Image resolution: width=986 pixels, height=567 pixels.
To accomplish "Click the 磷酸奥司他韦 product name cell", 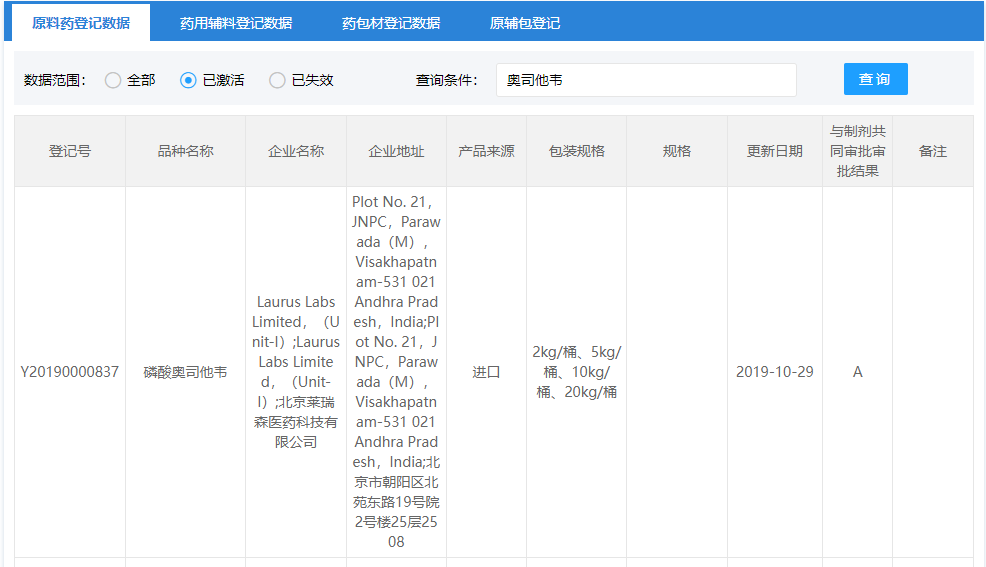I will click(185, 372).
